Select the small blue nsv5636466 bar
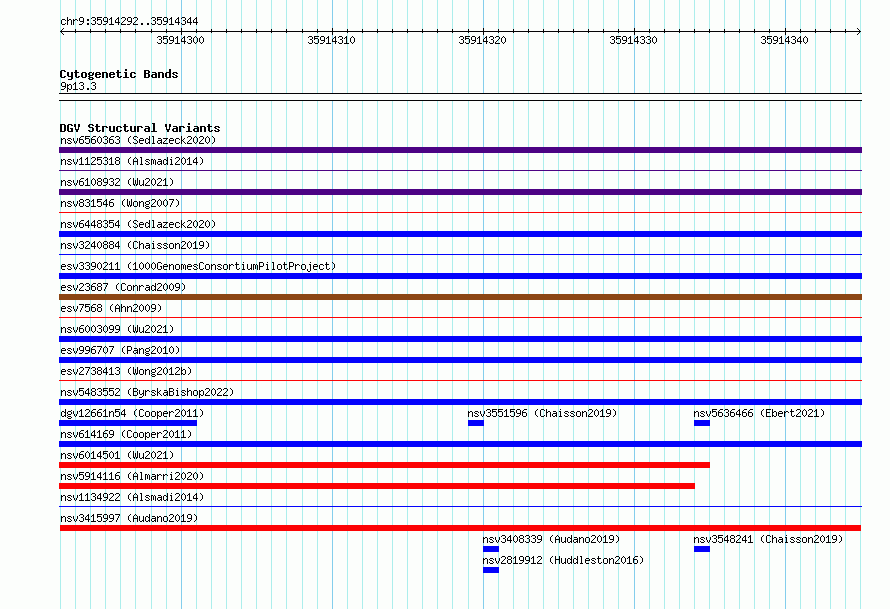890x609 pixels. click(x=702, y=423)
